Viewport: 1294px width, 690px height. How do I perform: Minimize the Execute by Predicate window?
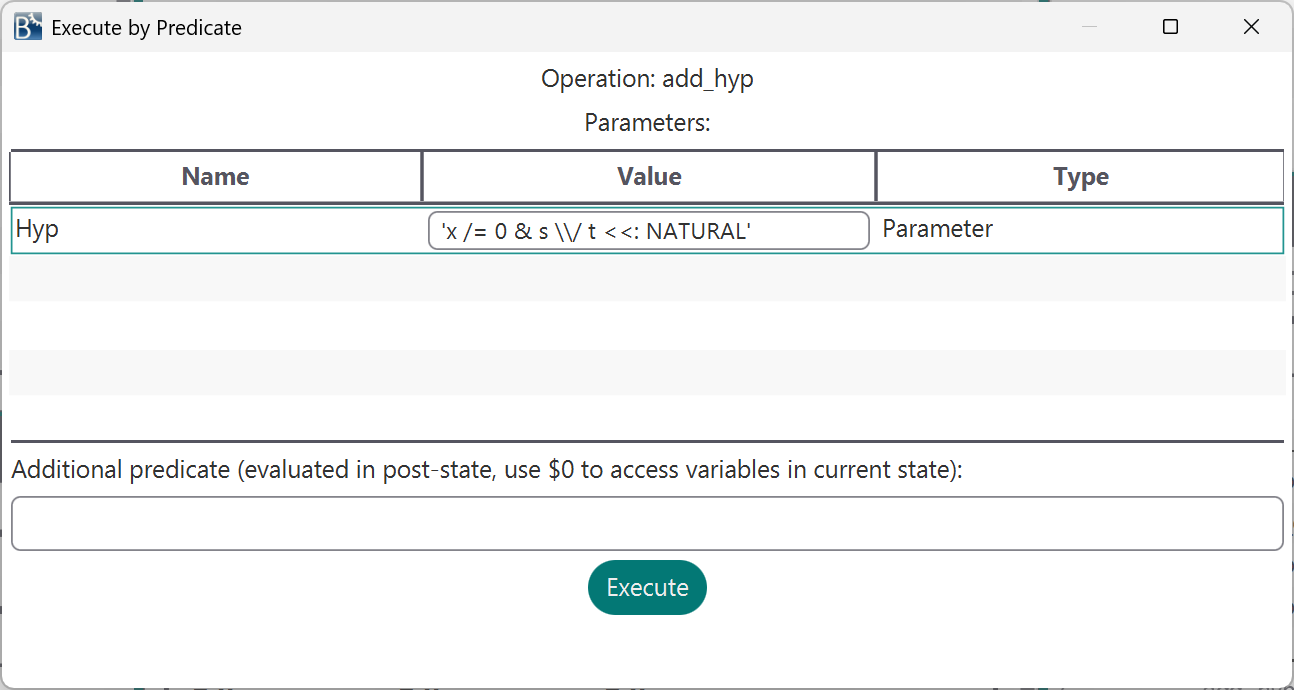coord(1089,27)
